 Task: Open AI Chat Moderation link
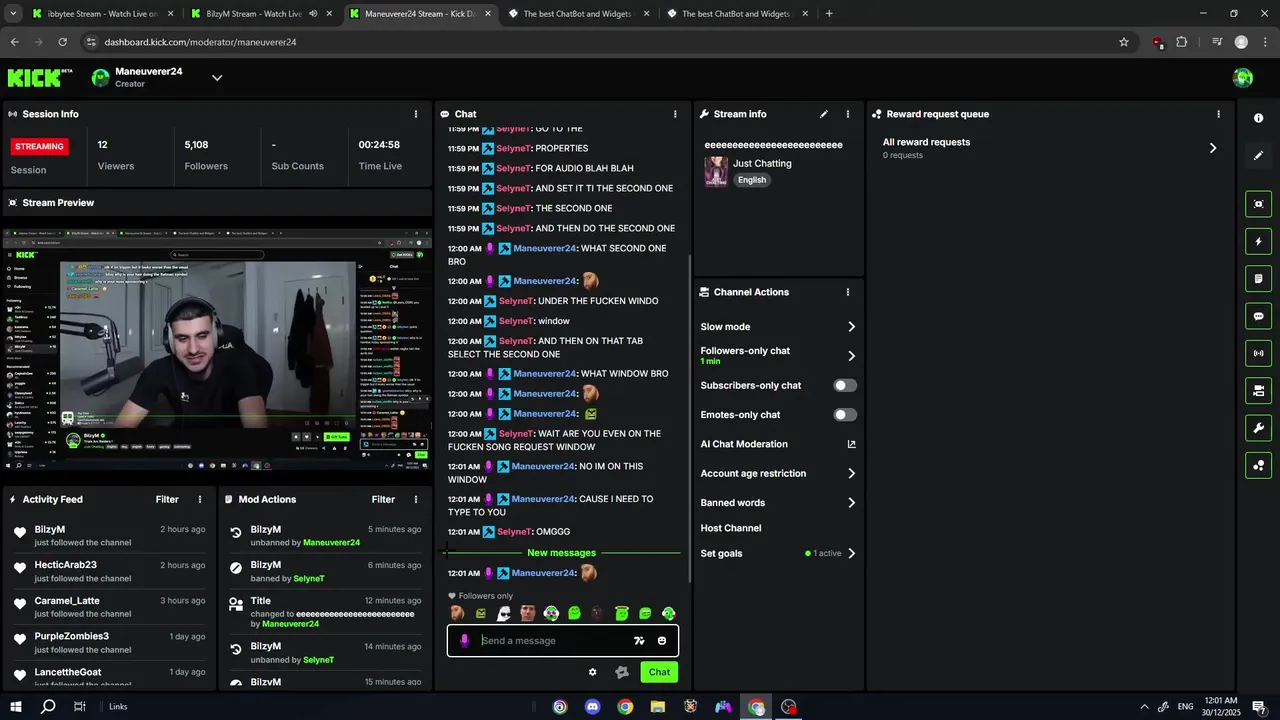[x=778, y=444]
